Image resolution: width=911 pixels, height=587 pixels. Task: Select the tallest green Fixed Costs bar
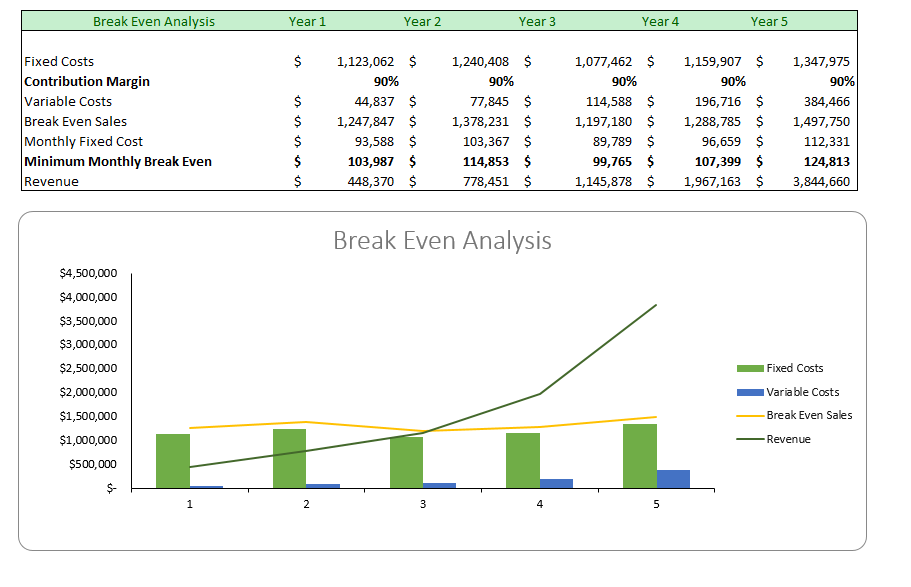(638, 455)
